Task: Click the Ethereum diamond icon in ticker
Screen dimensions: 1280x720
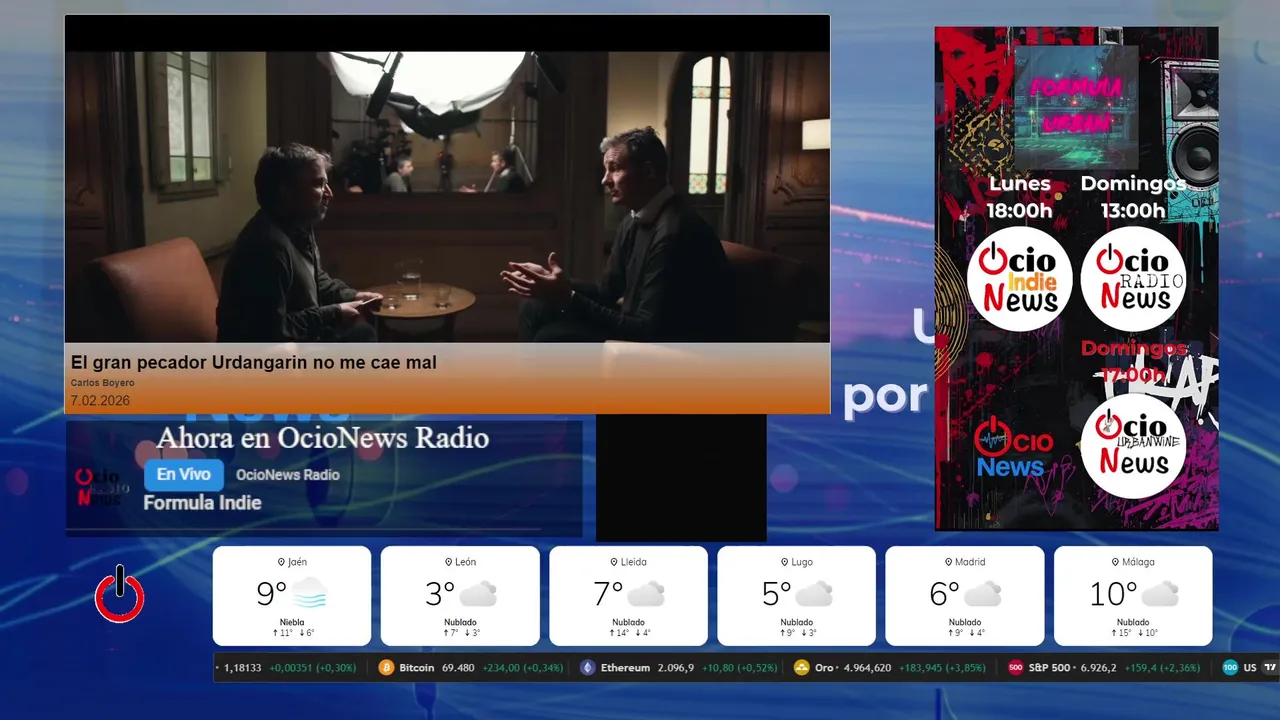Action: [588, 668]
